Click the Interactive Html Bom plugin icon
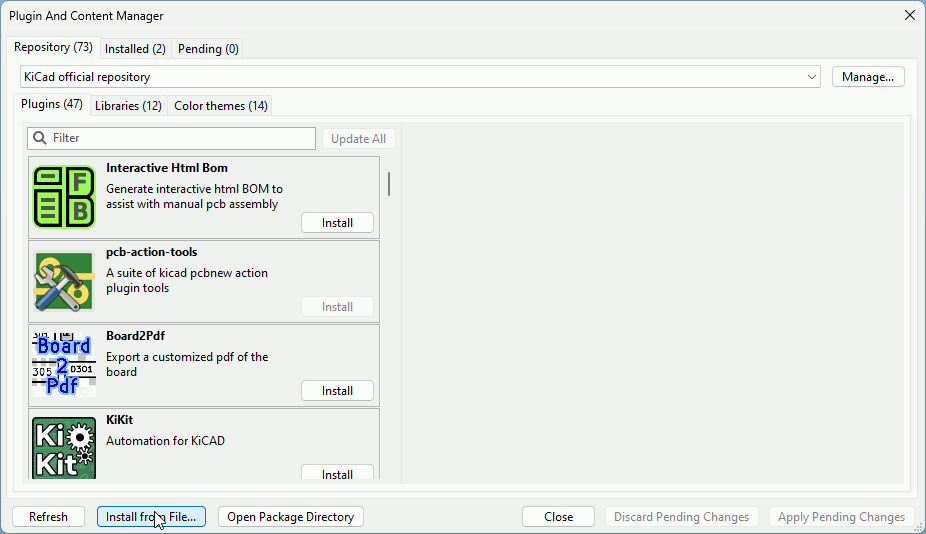 point(64,197)
